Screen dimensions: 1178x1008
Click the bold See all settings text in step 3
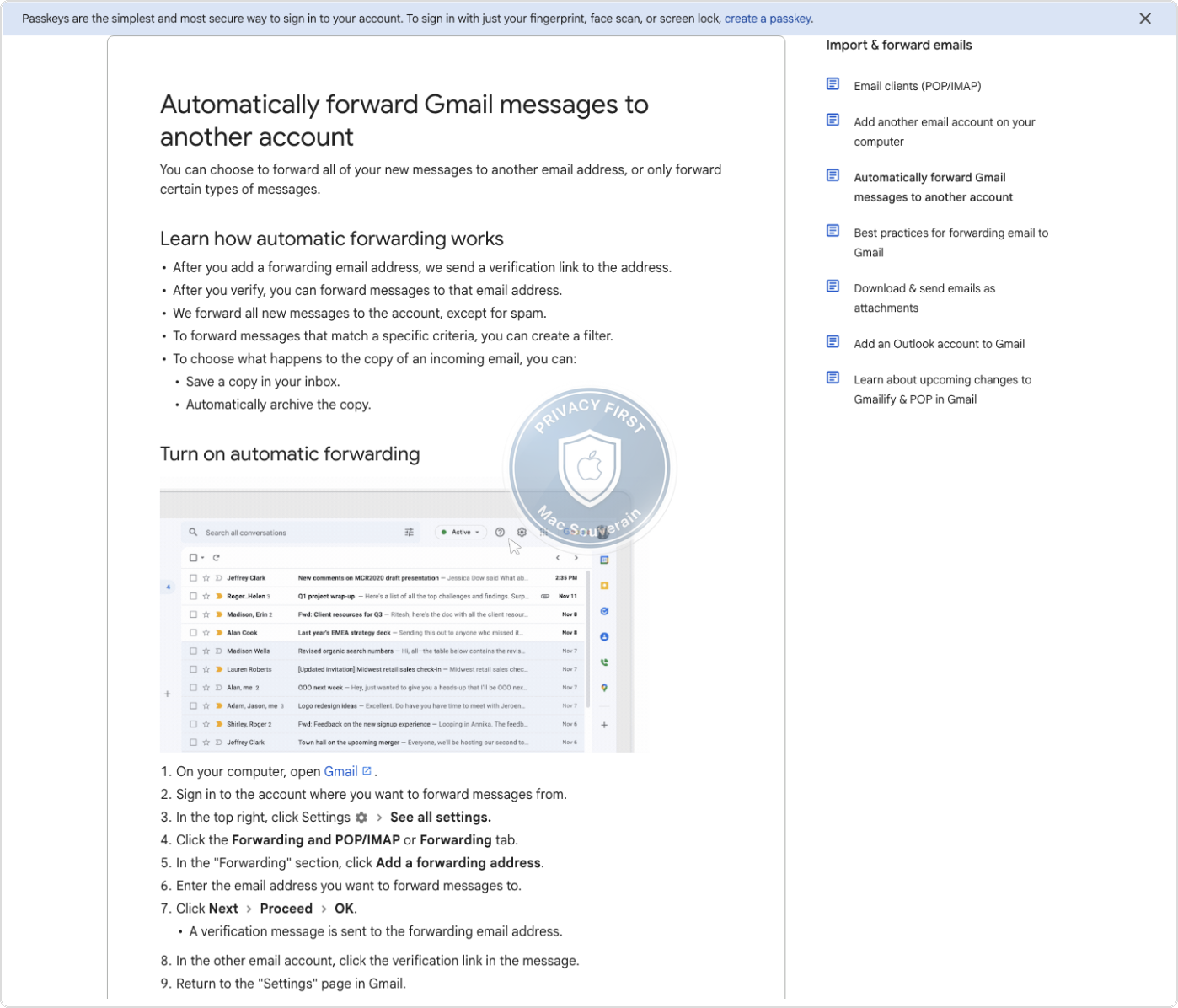tap(441, 818)
